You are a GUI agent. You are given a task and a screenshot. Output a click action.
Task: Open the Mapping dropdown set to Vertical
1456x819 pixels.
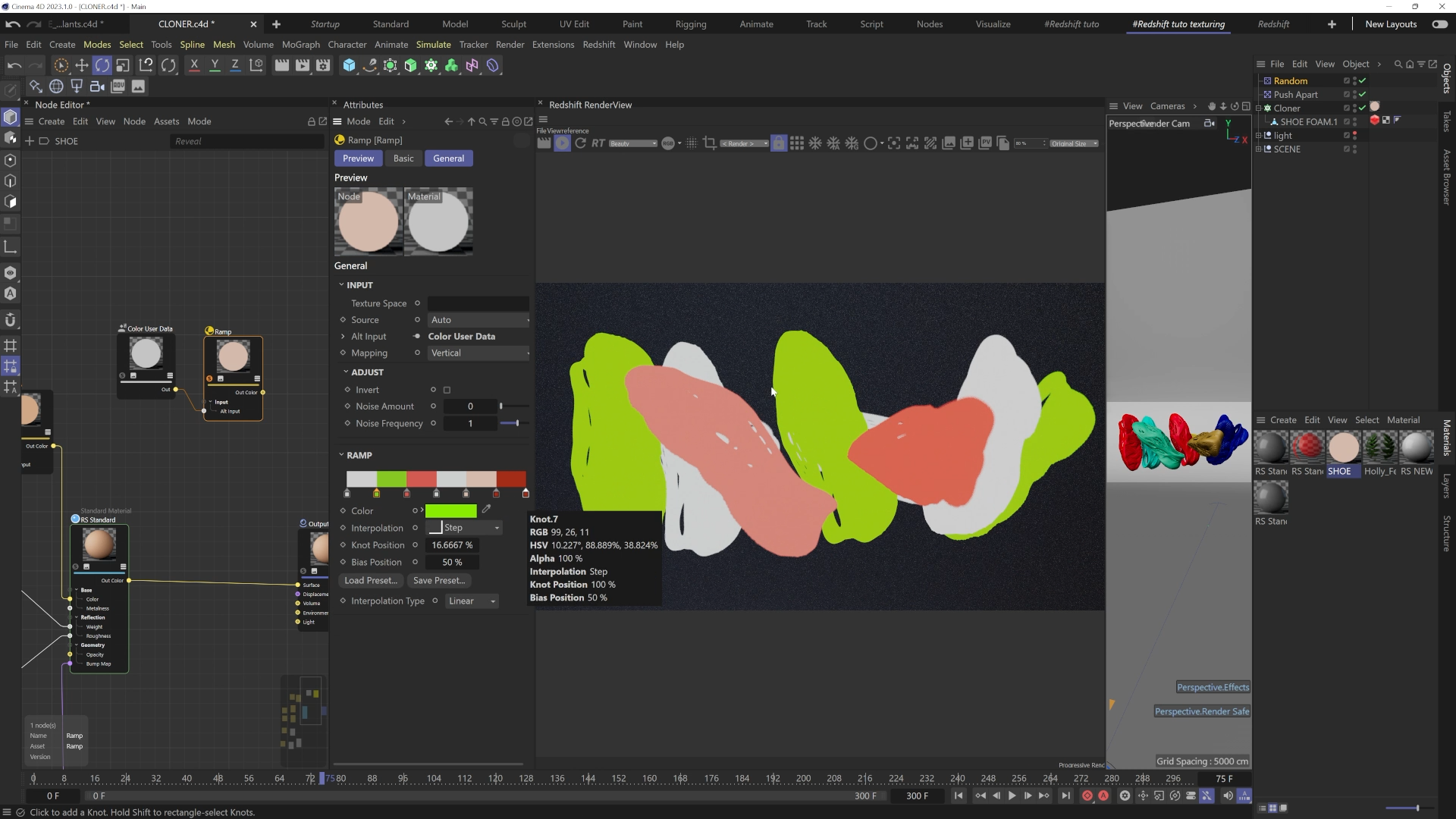point(479,353)
